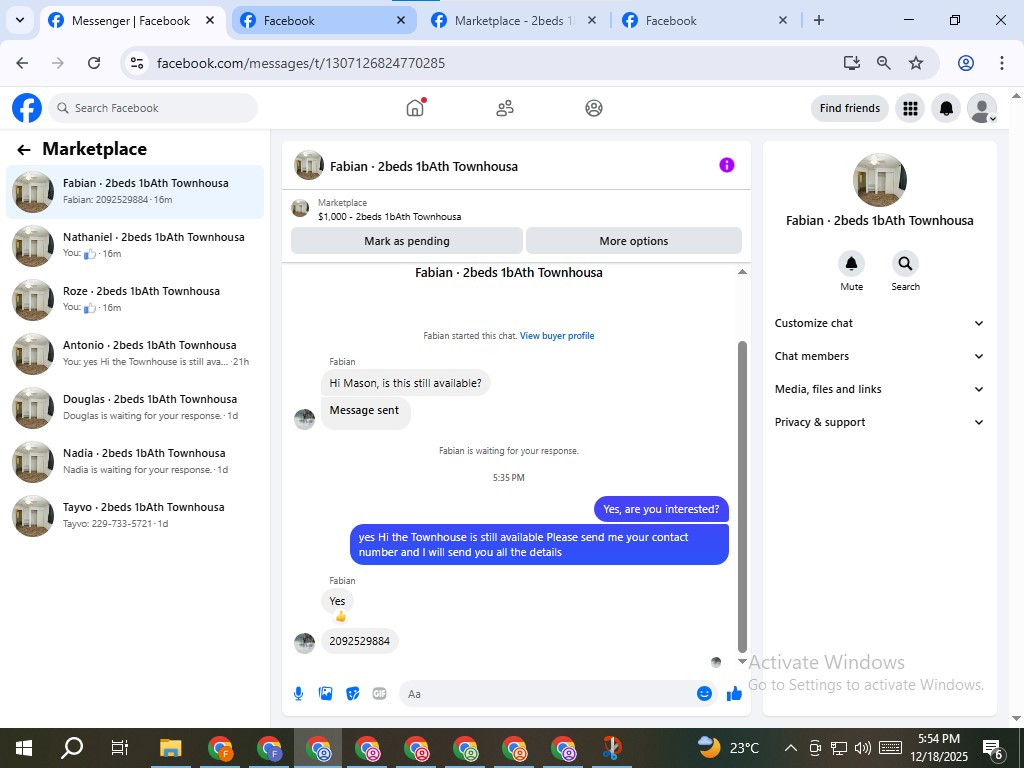
Task: Open the Tayvo conversation
Action: (x=135, y=516)
